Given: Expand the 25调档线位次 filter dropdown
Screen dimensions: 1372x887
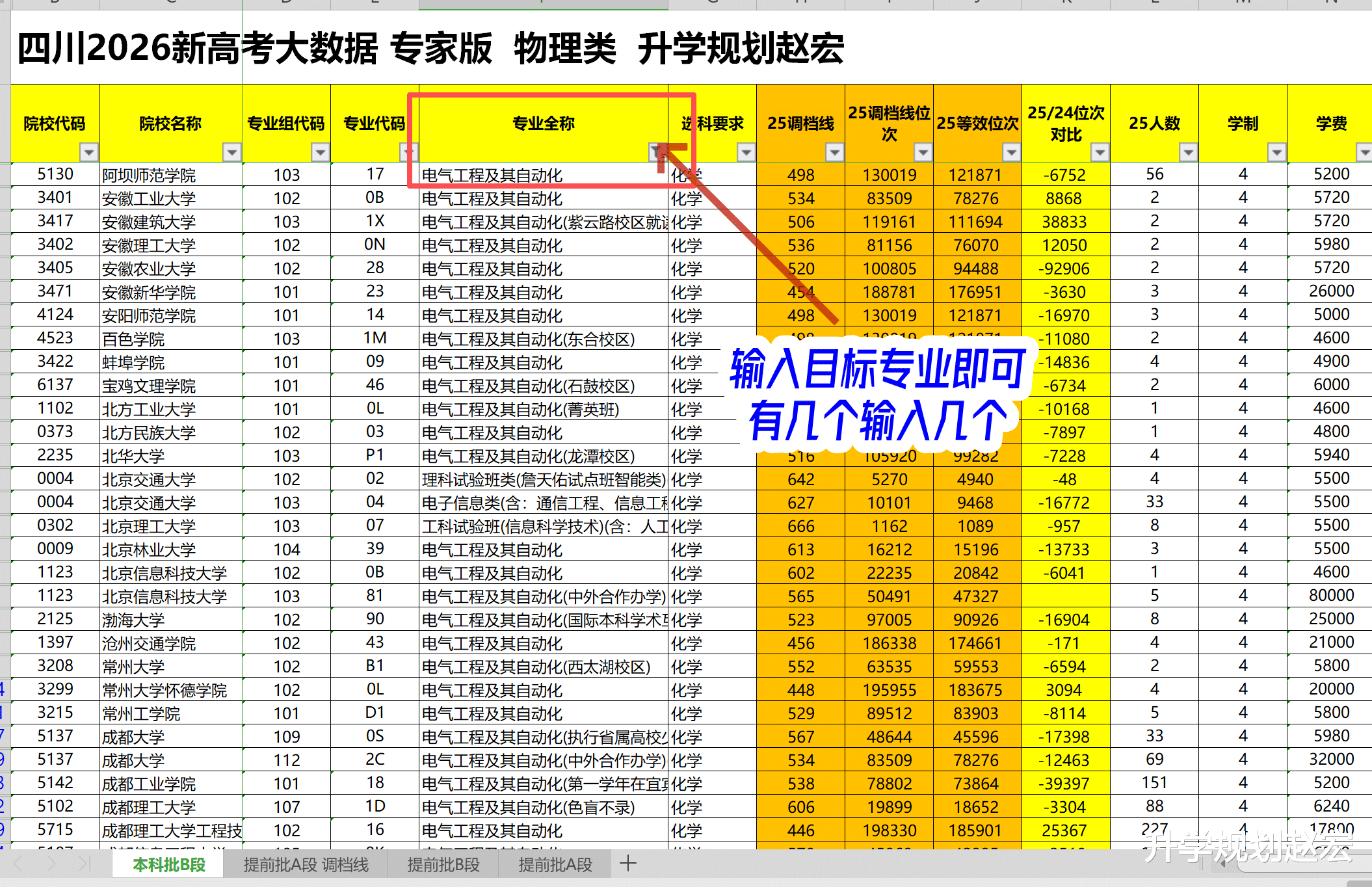Looking at the screenshot, I should [x=923, y=152].
